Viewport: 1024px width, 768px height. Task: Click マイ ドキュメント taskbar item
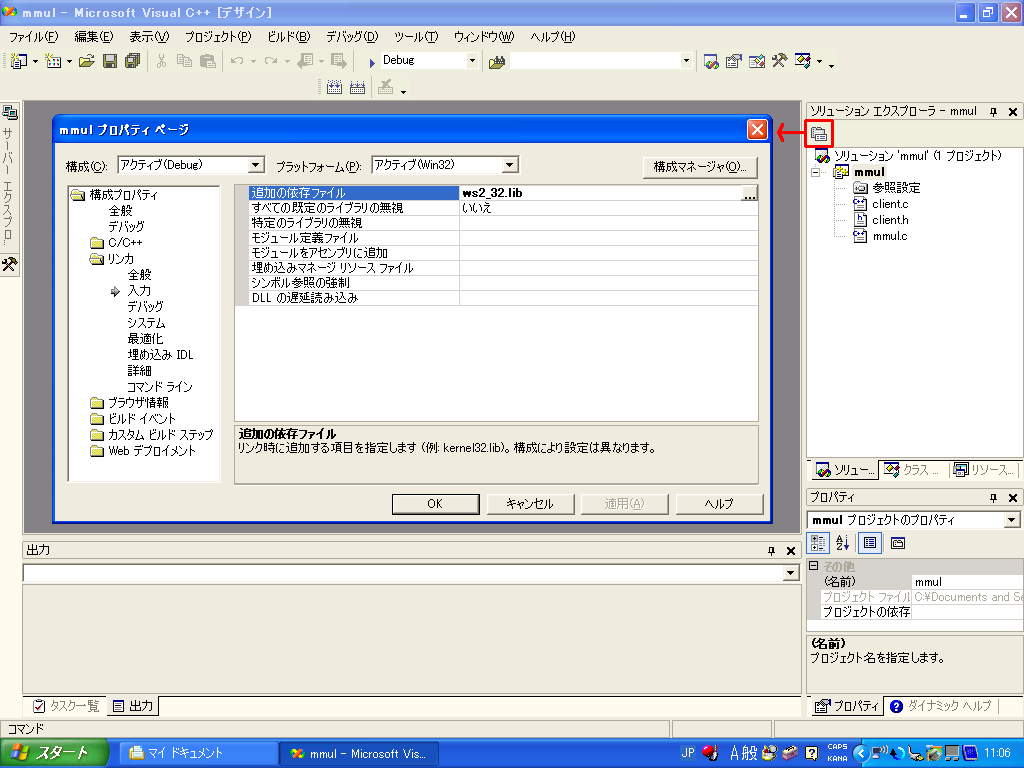pos(197,754)
